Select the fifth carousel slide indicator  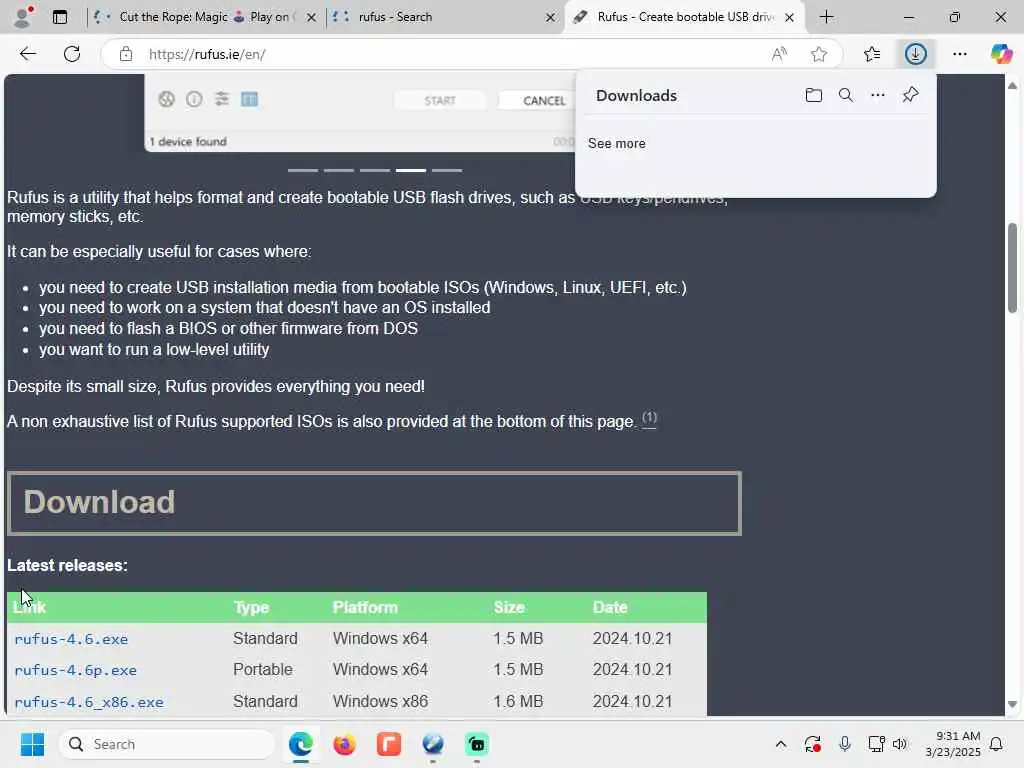click(x=447, y=170)
